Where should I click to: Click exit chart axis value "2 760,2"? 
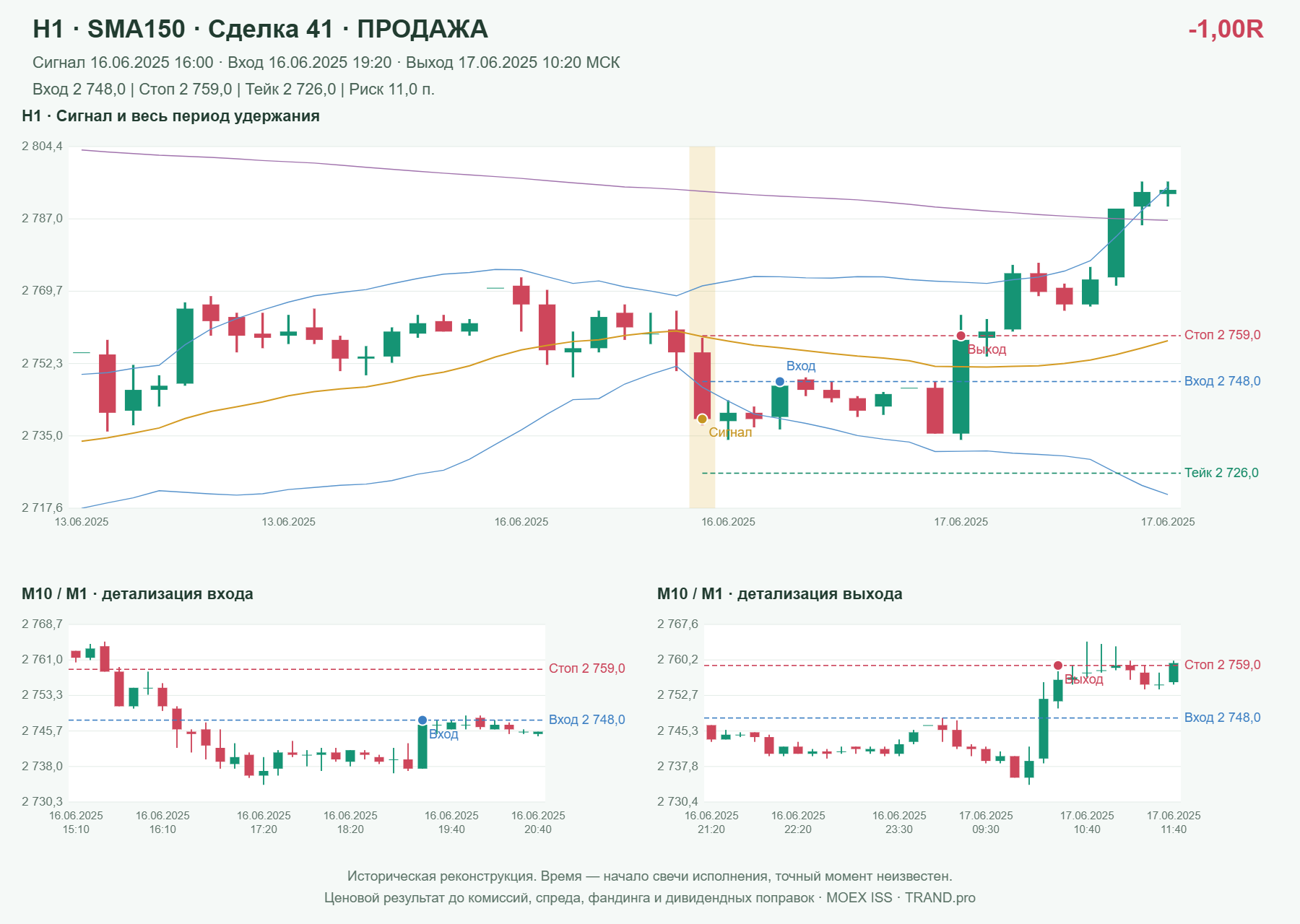(677, 660)
